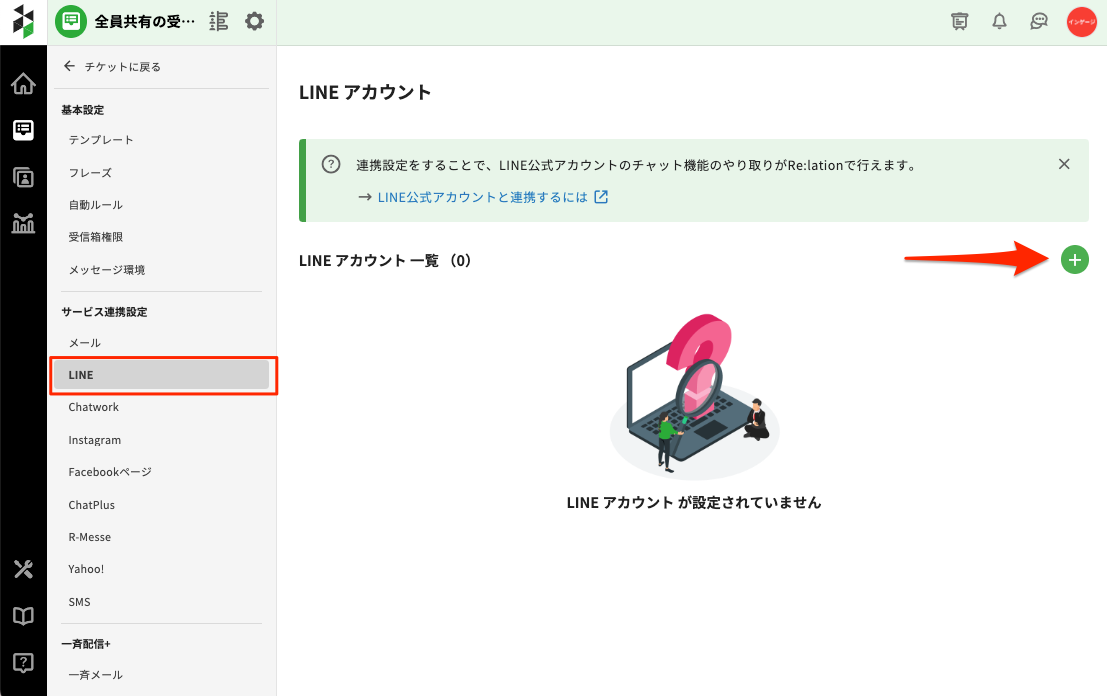Click the help question icon in sidebar
This screenshot has height=696, width=1107.
[x=23, y=662]
